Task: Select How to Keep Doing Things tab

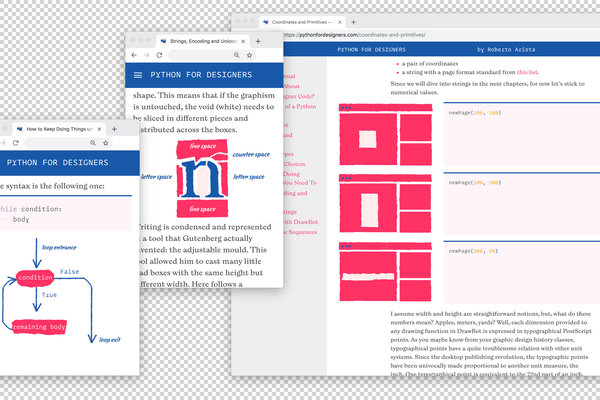Action: pyautogui.click(x=59, y=129)
